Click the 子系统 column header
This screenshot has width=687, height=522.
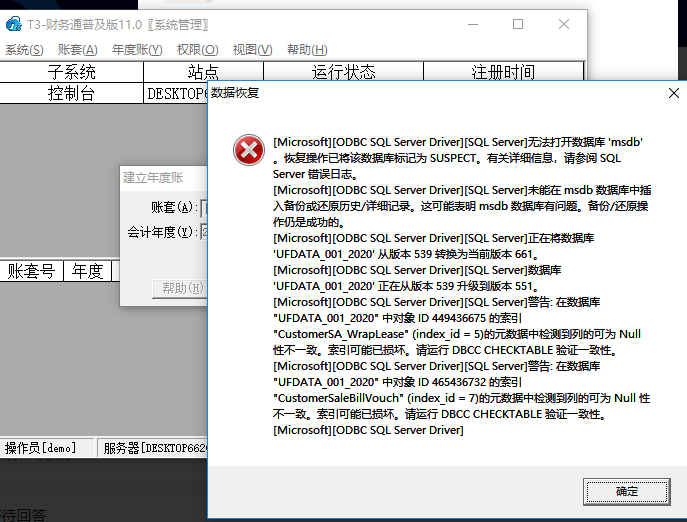point(71,72)
